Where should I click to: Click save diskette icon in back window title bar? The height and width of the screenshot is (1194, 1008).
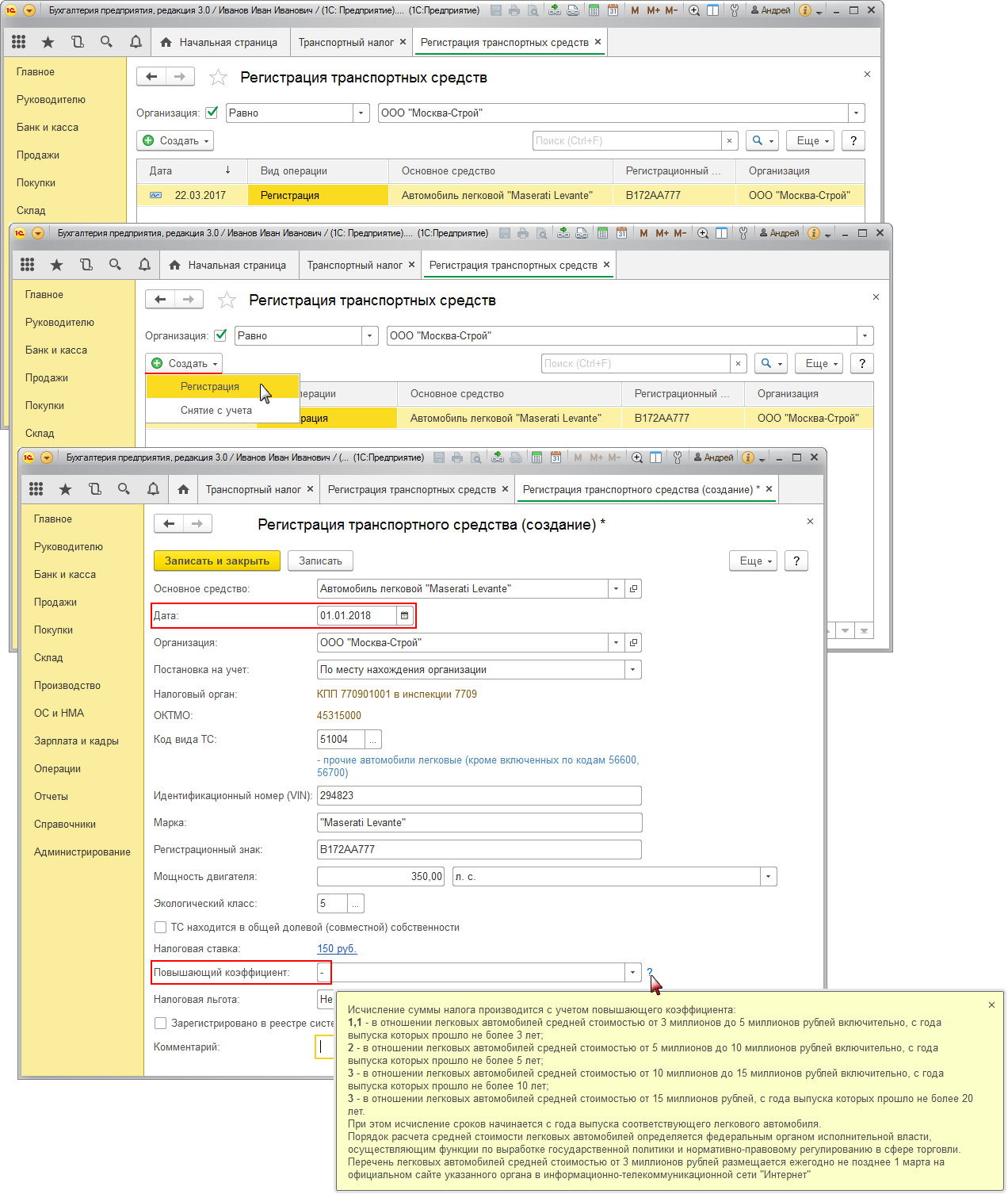pyautogui.click(x=496, y=10)
